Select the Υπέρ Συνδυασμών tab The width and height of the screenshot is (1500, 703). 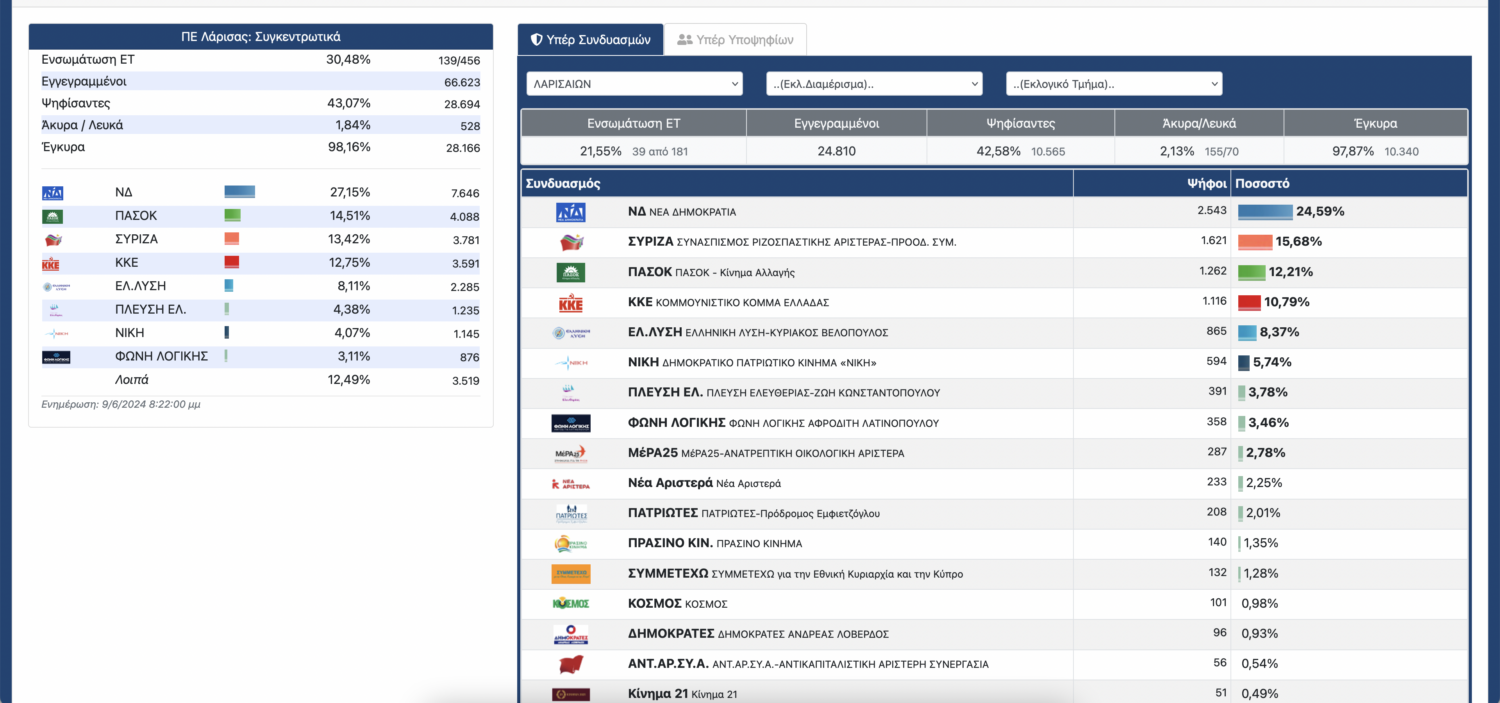click(x=590, y=40)
